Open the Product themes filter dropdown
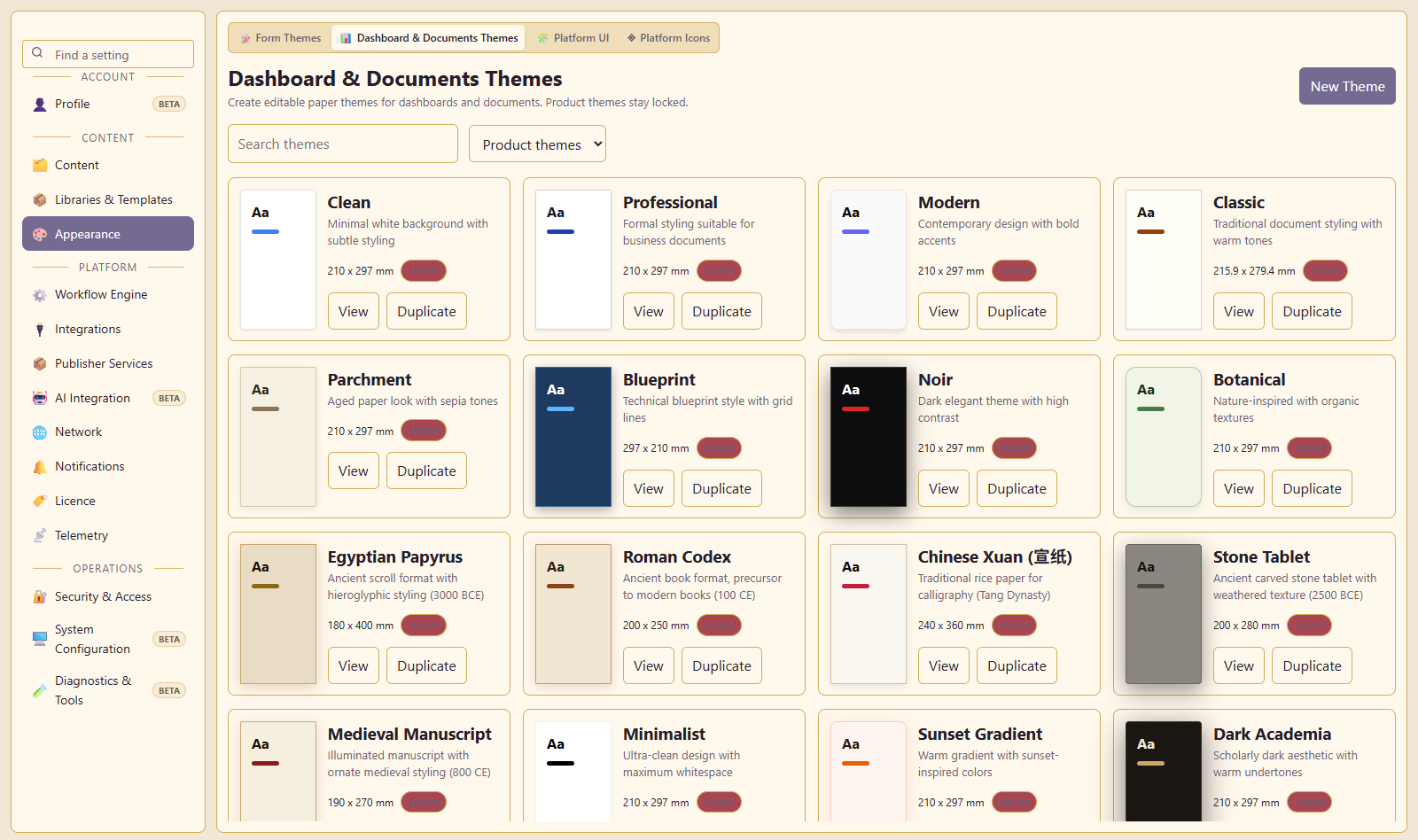 (538, 144)
